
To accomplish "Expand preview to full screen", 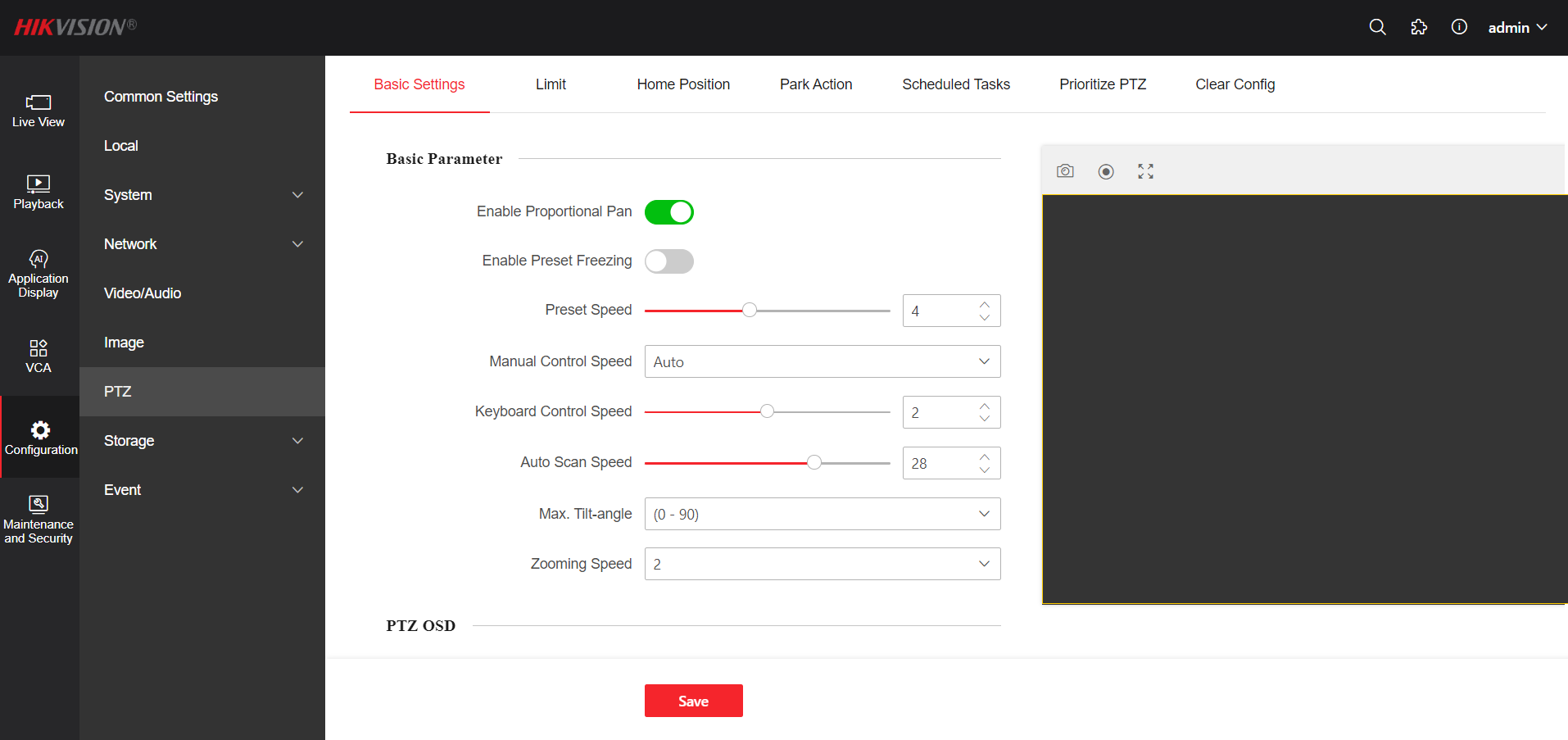I will (x=1145, y=171).
